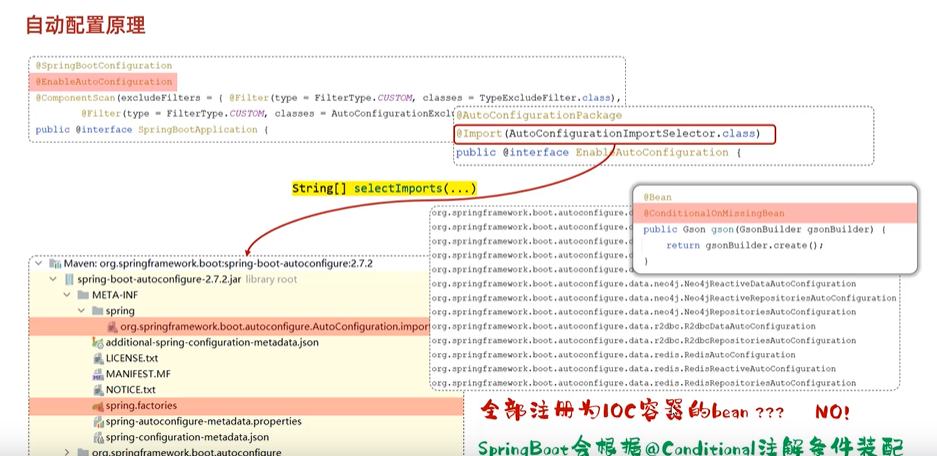Screen dimensions: 937x456
Task: Collapse the META-INF folder chevron
Action: point(67,295)
